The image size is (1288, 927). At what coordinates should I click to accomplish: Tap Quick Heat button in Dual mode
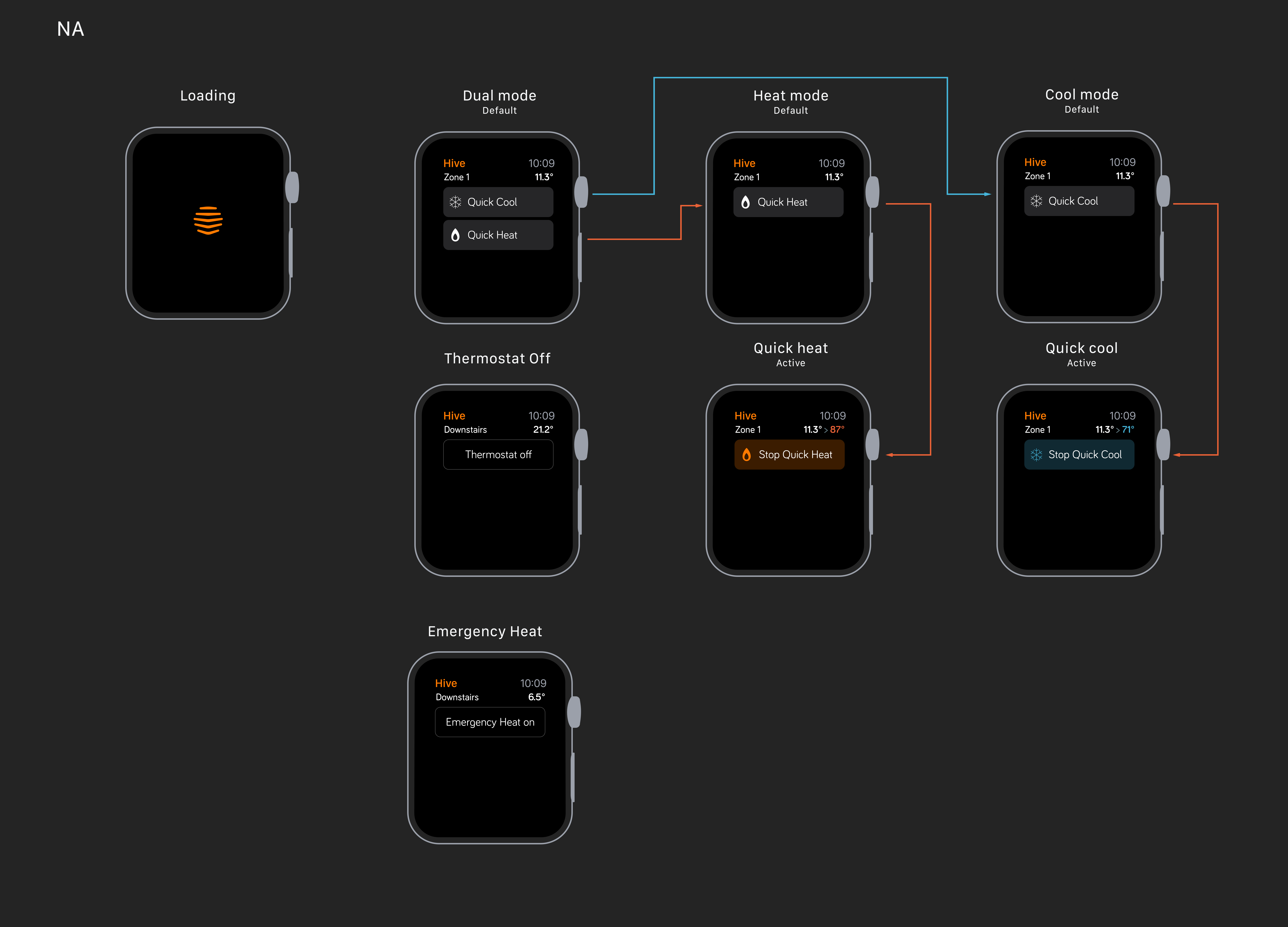pos(498,235)
